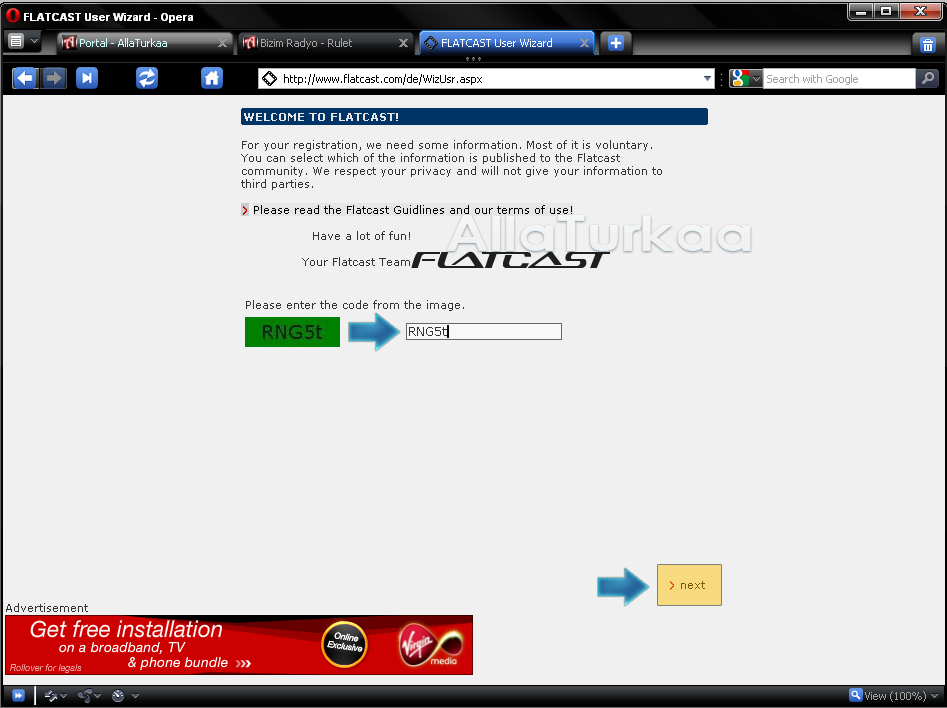Viewport: 947px width, 708px height.
Task: Reload the current page
Action: (147, 78)
